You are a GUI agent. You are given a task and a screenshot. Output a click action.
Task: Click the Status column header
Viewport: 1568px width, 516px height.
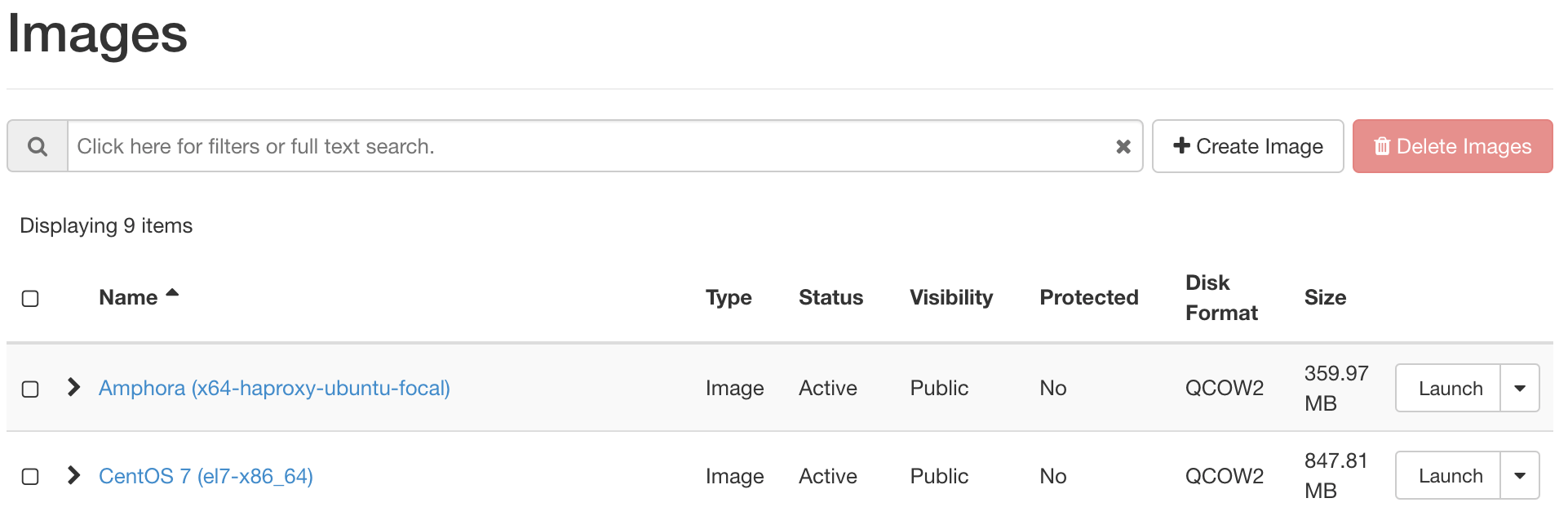[831, 296]
